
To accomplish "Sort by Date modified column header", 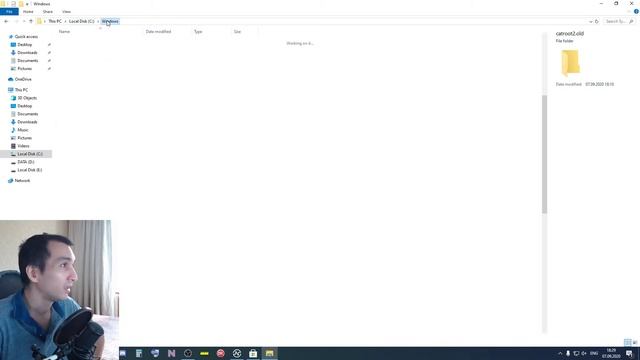I will tap(158, 31).
